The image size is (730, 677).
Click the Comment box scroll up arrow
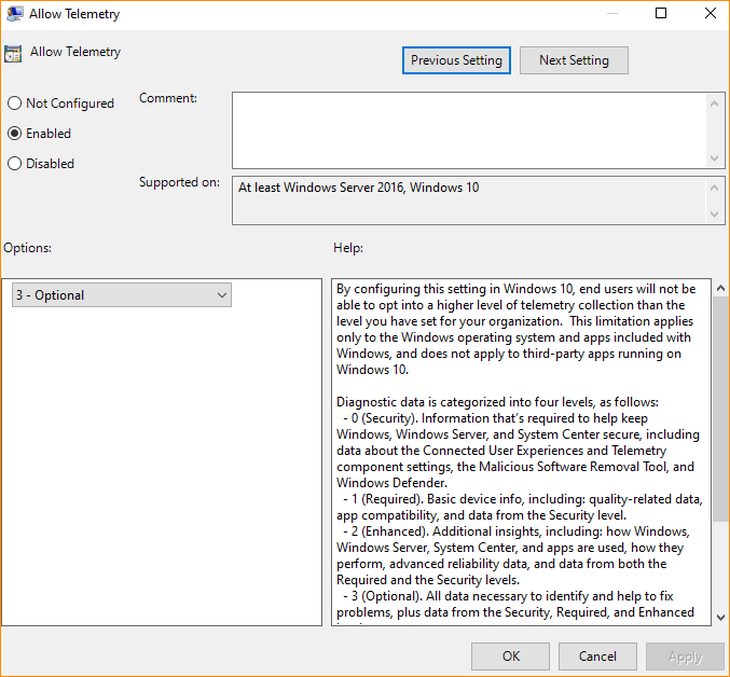tap(714, 103)
